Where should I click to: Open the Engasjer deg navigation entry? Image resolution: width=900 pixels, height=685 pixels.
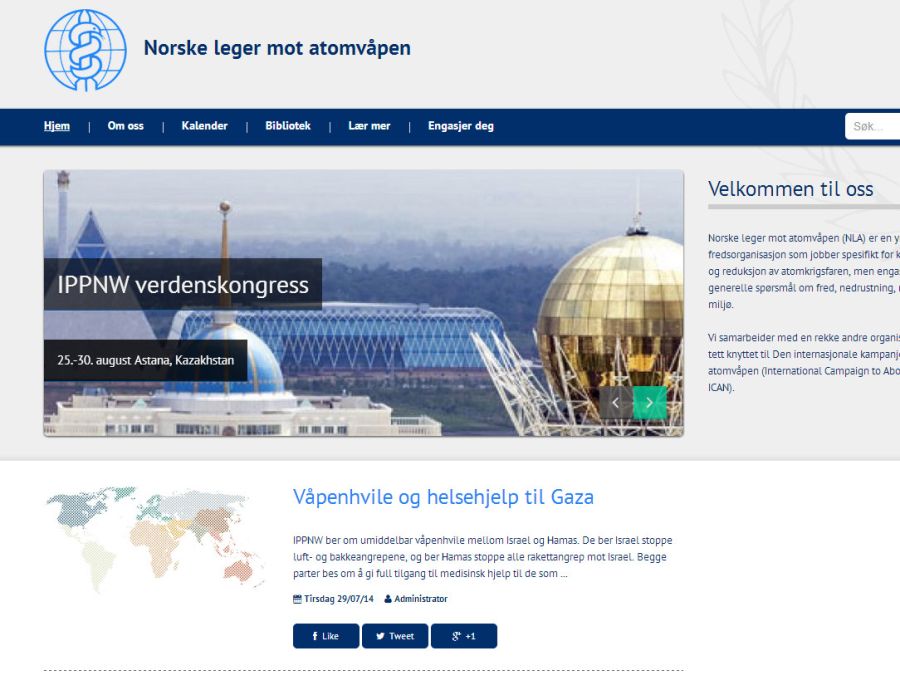click(x=461, y=126)
